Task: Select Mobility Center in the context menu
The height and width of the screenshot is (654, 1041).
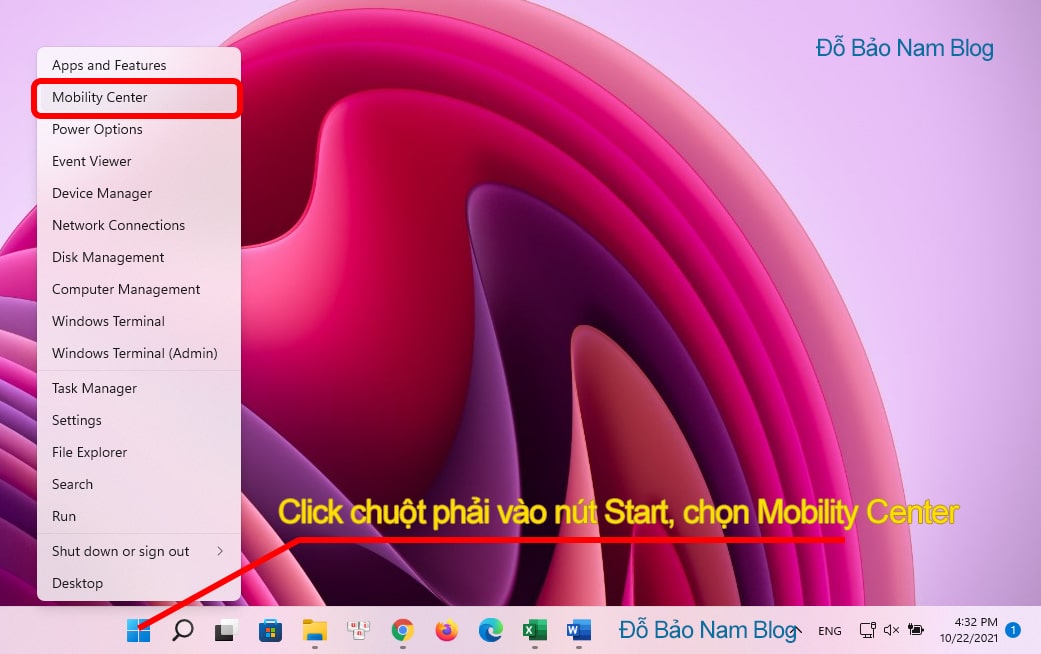Action: (138, 97)
